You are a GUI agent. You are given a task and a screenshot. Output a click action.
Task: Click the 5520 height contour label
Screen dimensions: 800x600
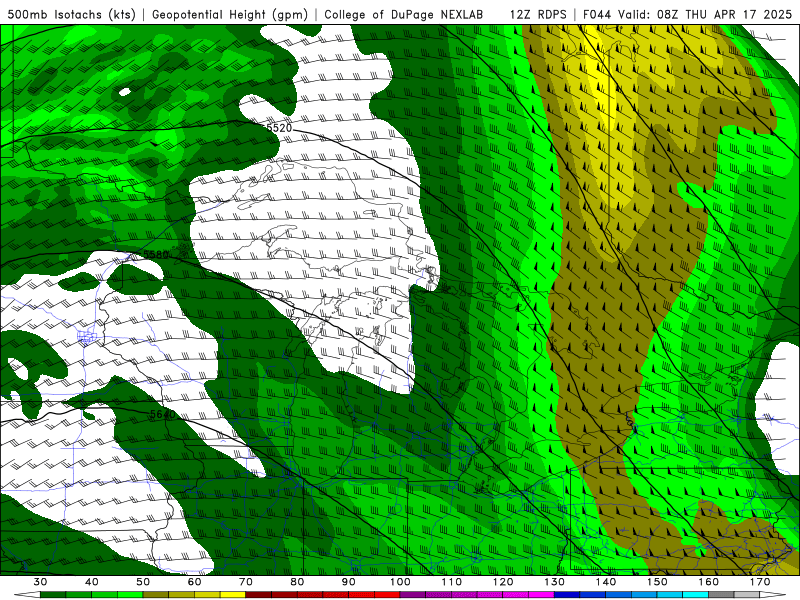point(279,128)
